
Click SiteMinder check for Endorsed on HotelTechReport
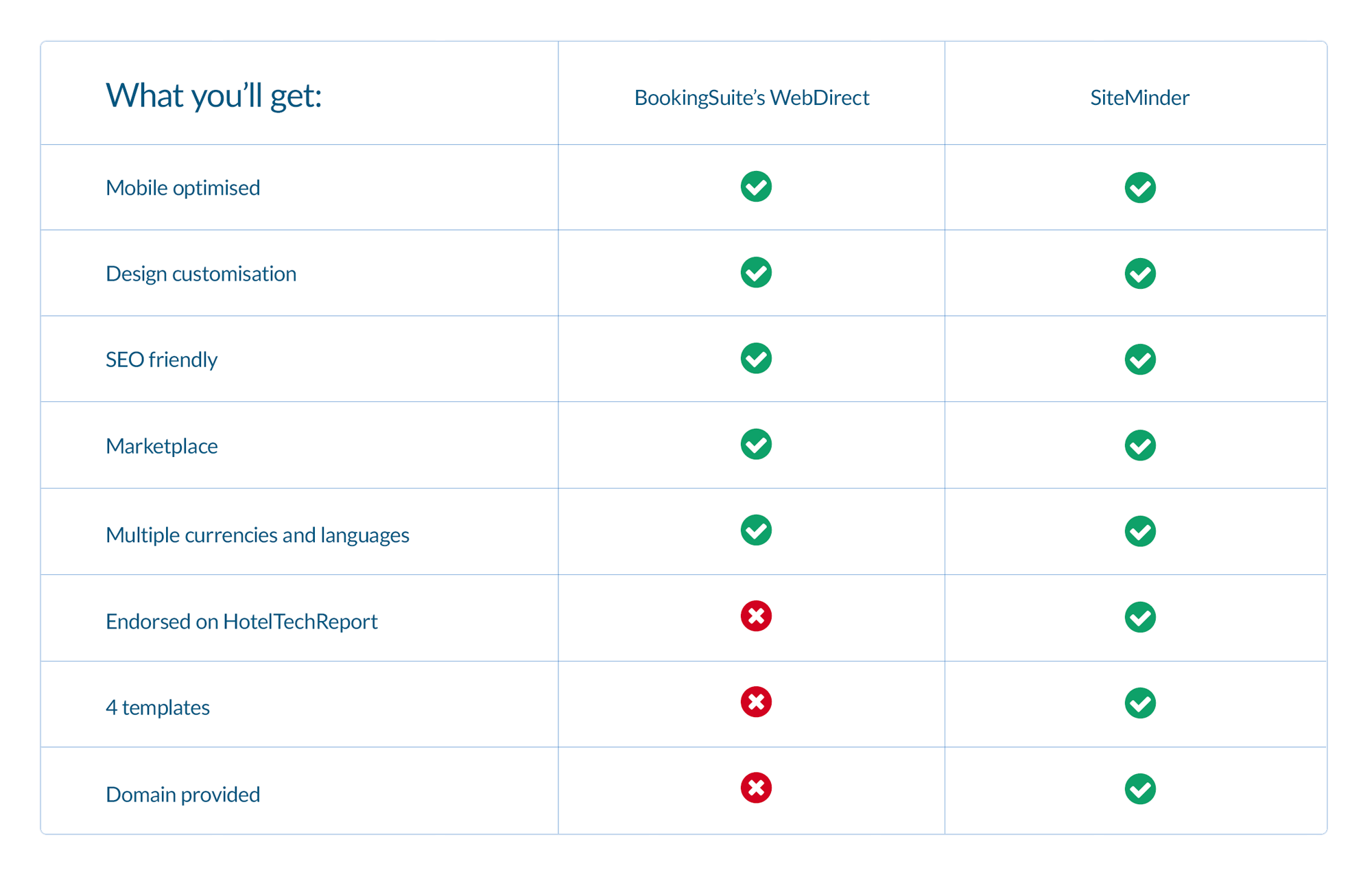point(1140,618)
